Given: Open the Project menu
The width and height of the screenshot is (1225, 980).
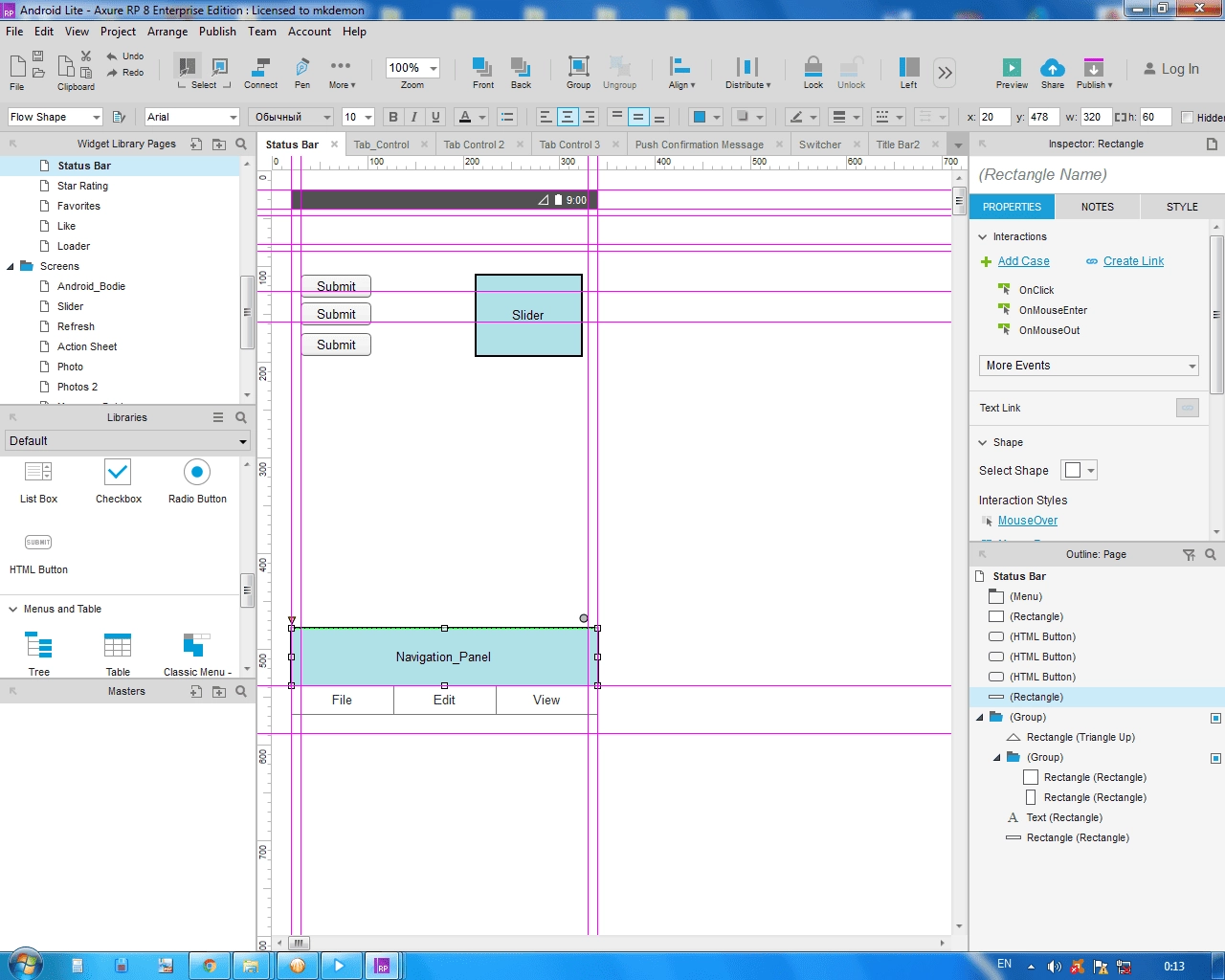Looking at the screenshot, I should (118, 32).
